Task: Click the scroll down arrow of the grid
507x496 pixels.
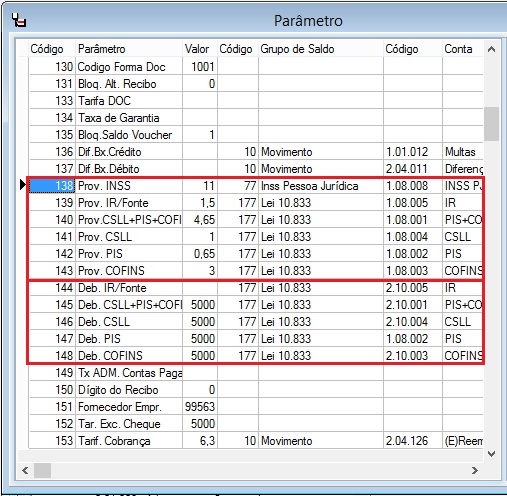Action: 491,454
